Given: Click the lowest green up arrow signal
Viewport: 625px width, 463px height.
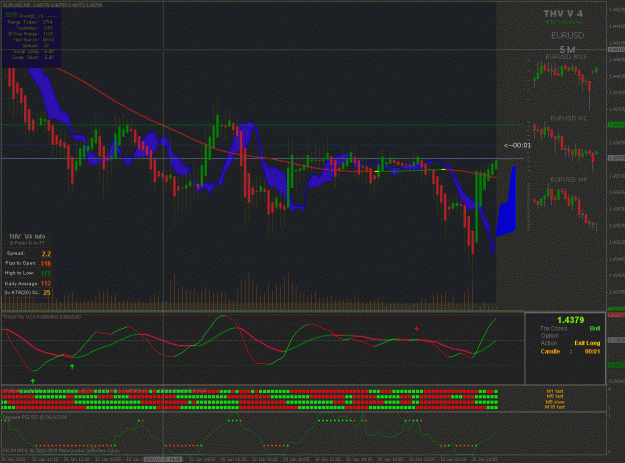Looking at the screenshot, I should click(33, 381).
